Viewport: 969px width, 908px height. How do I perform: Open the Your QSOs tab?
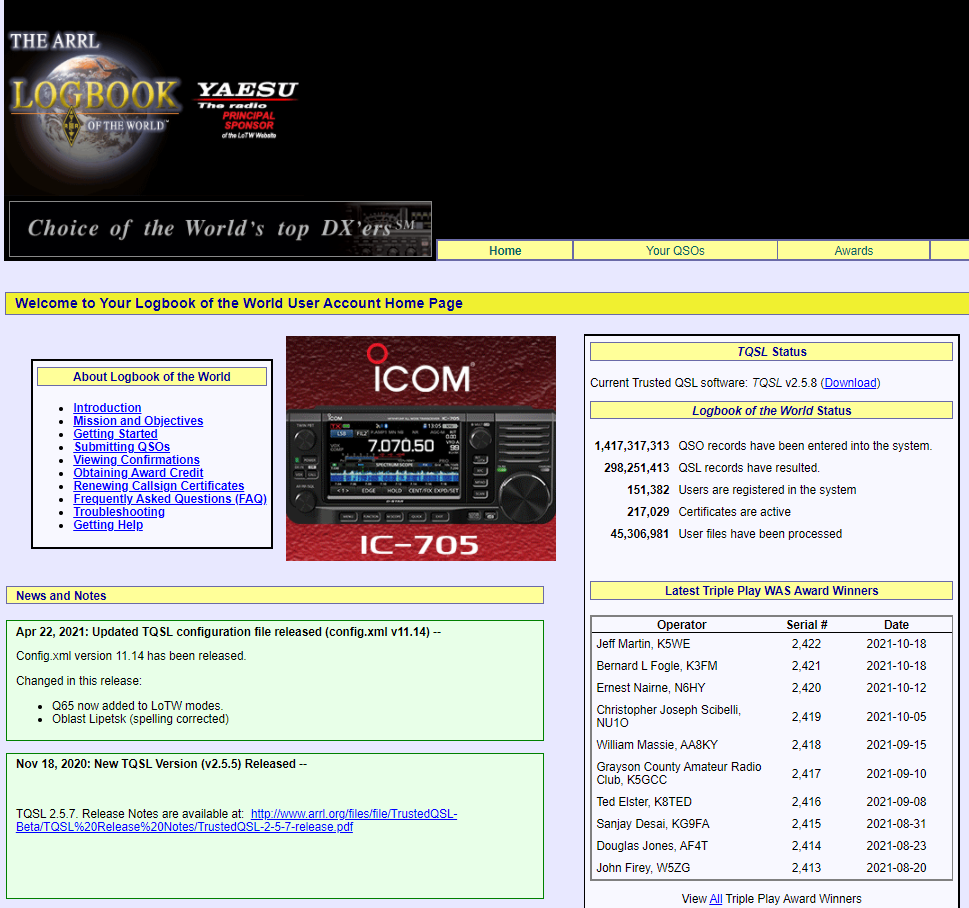(675, 250)
